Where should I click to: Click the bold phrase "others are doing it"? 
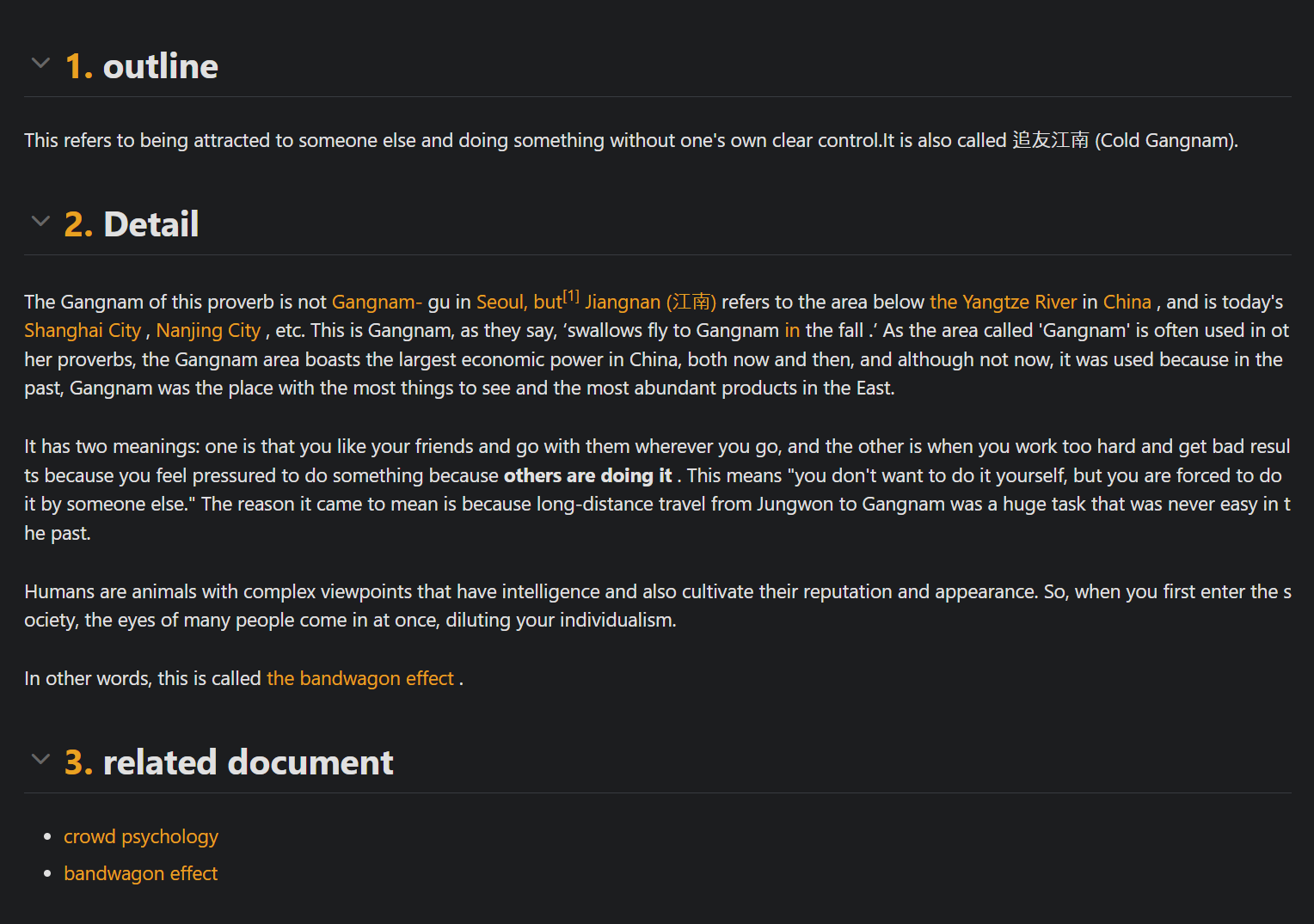click(587, 476)
